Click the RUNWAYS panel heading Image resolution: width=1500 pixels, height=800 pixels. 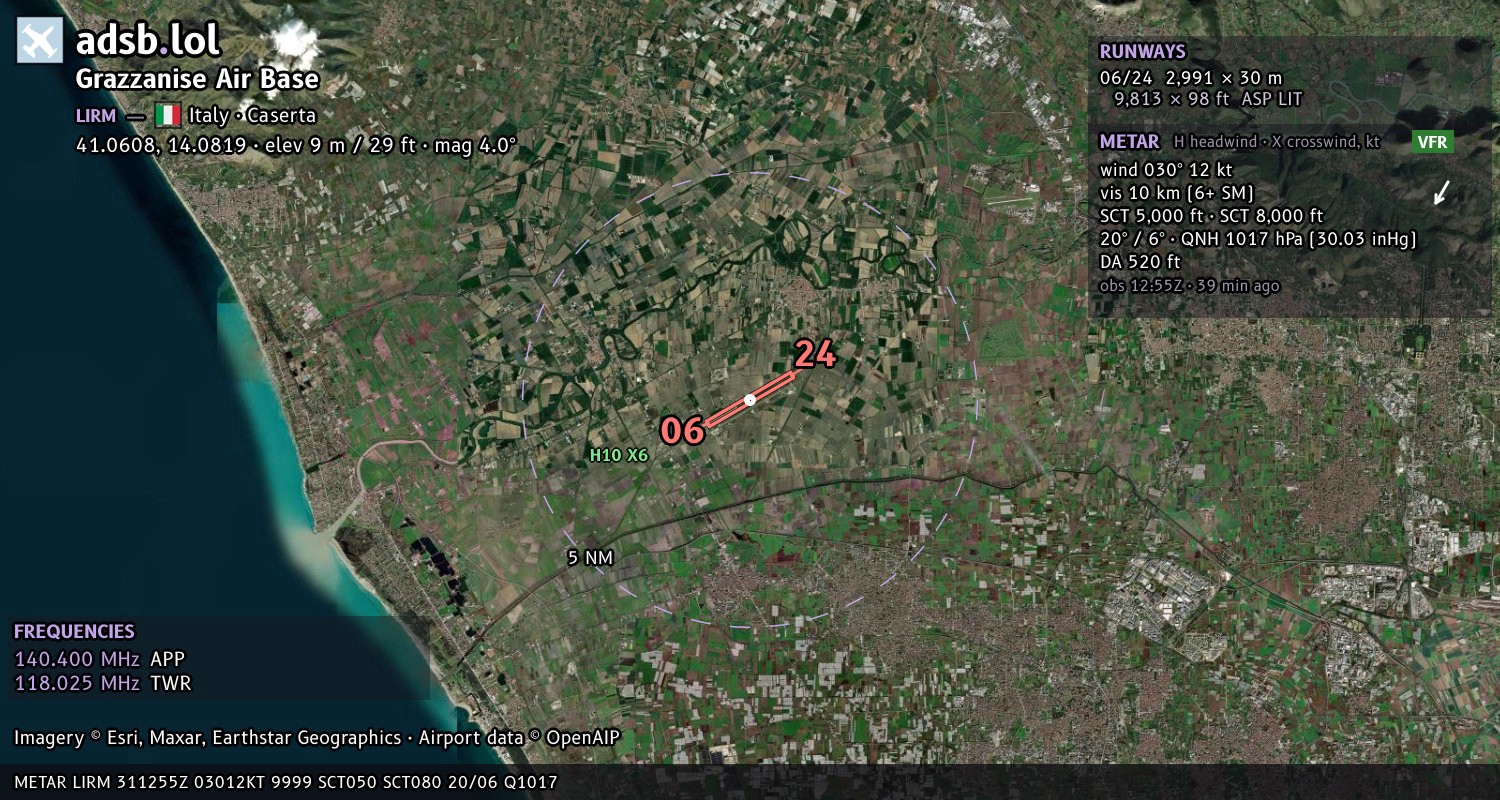(x=1142, y=52)
